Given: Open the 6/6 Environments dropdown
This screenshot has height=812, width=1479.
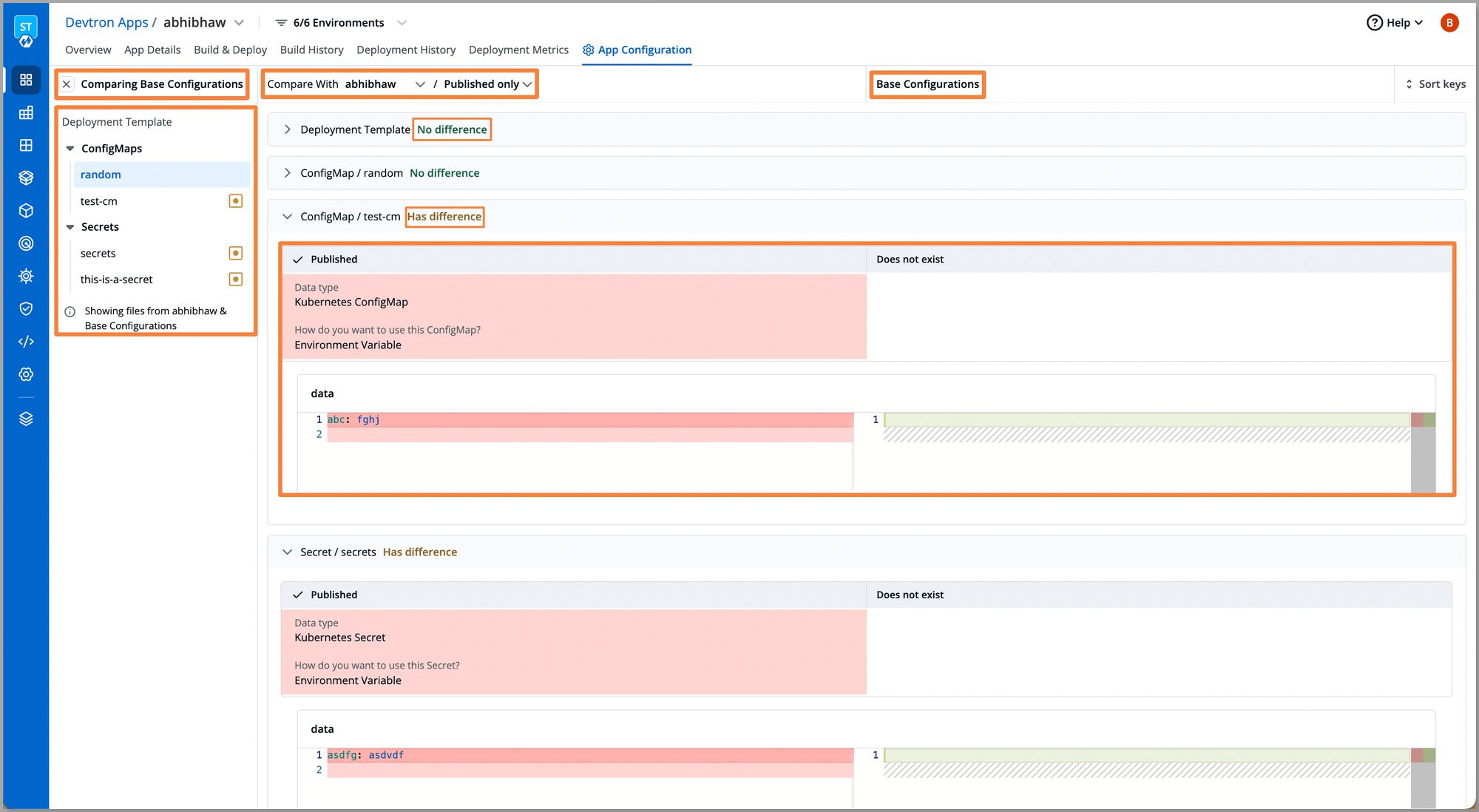Looking at the screenshot, I should 402,23.
